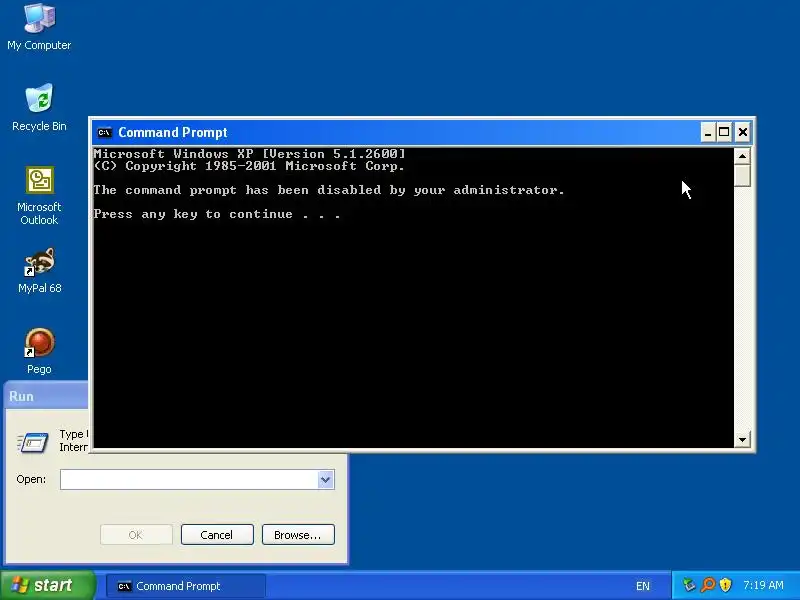Click the Copyright 1985-2001 Microsoft Corp. line

[x=249, y=166]
